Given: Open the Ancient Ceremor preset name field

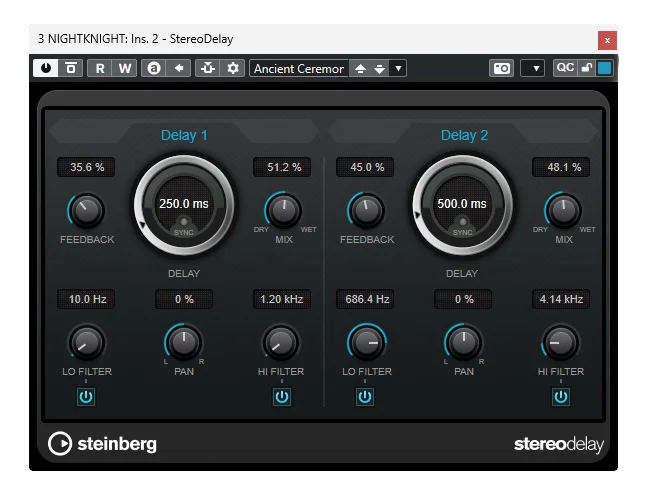Looking at the screenshot, I should pyautogui.click(x=299, y=68).
